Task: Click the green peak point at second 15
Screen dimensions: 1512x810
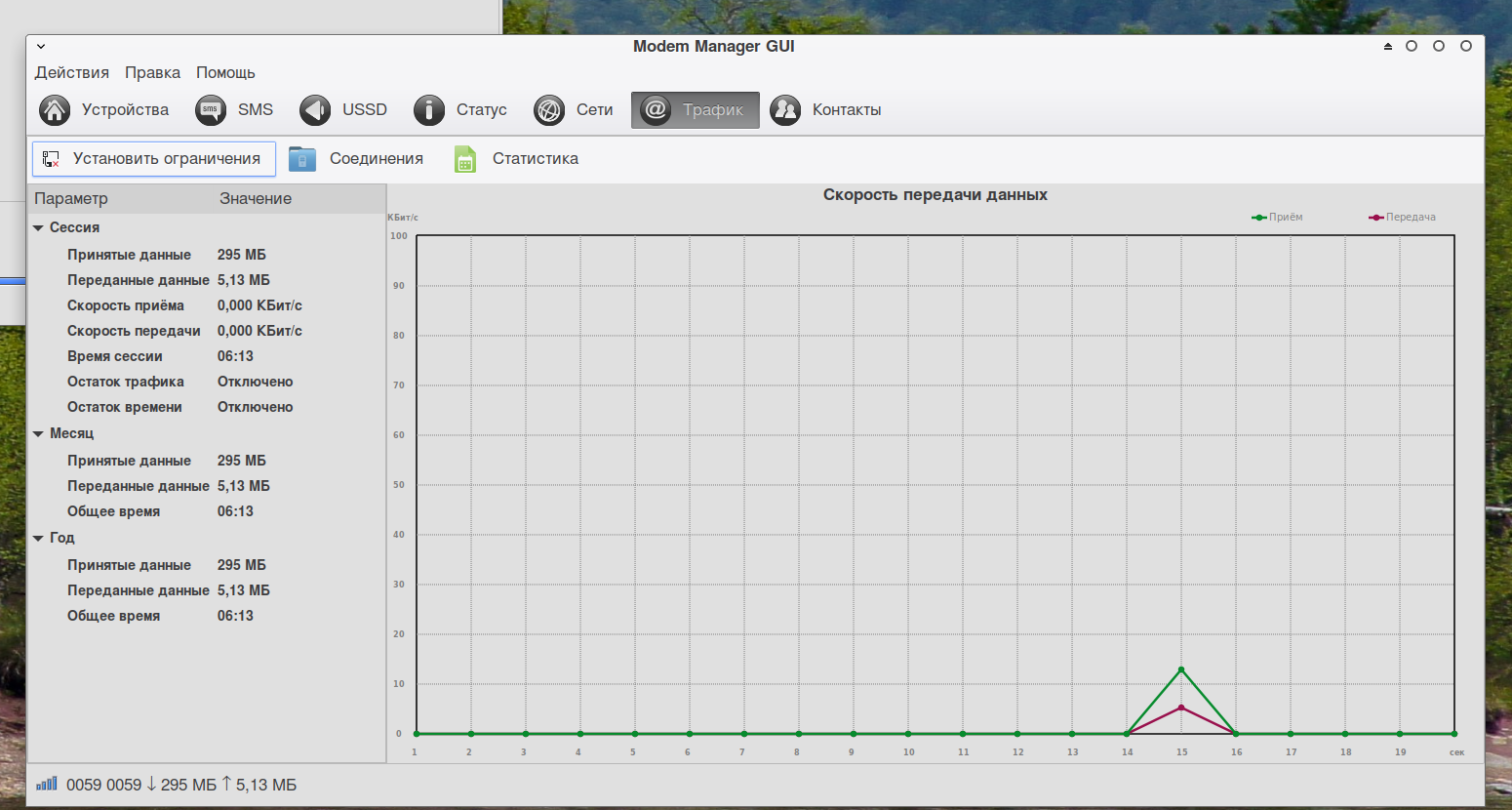Action: (1181, 669)
